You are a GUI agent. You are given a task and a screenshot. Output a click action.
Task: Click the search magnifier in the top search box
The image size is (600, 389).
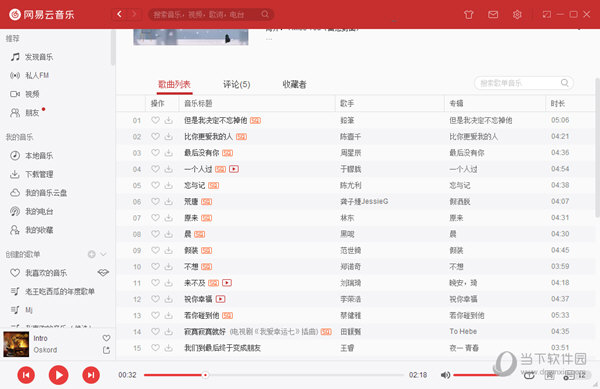click(265, 15)
